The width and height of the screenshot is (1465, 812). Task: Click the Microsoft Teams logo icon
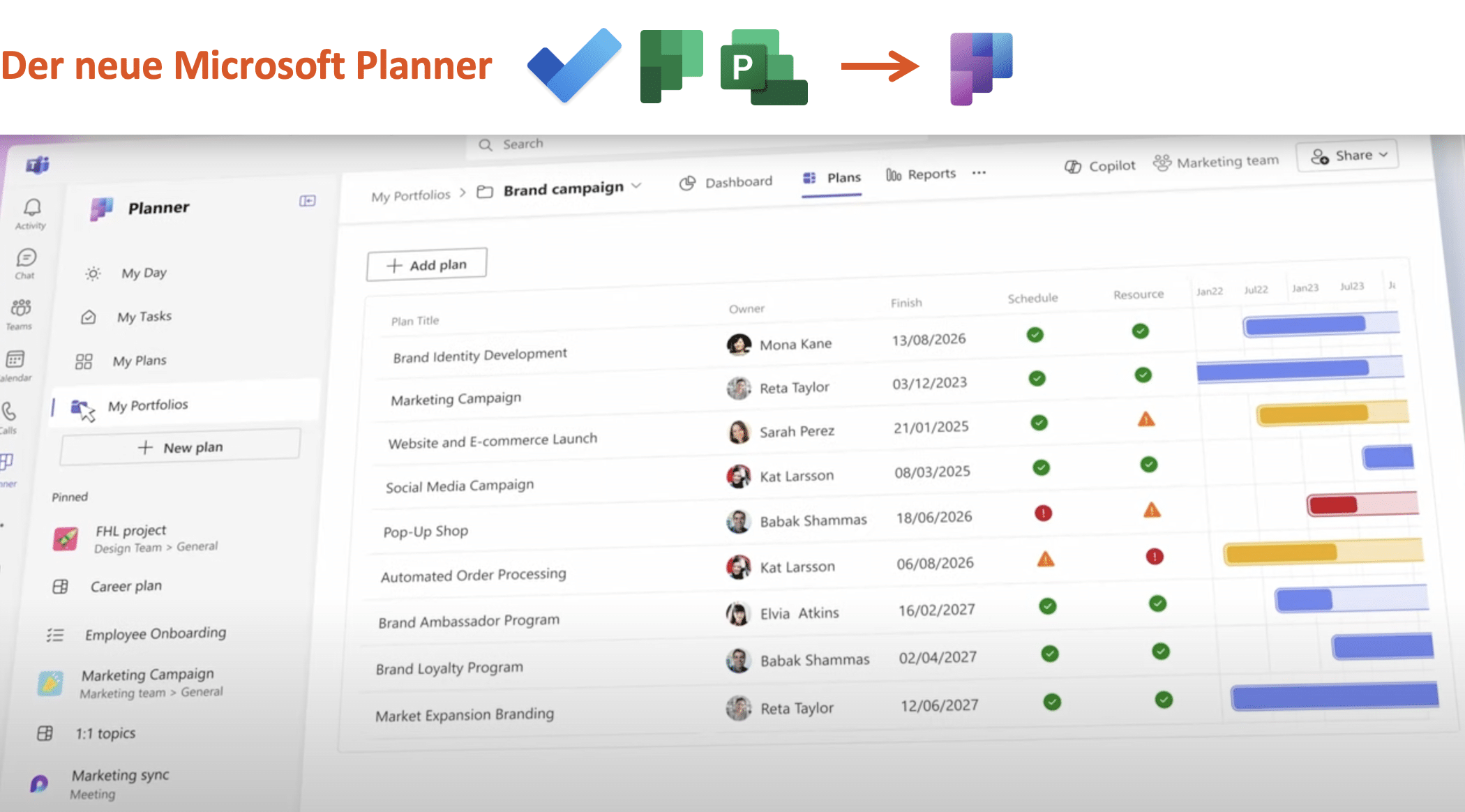point(38,165)
